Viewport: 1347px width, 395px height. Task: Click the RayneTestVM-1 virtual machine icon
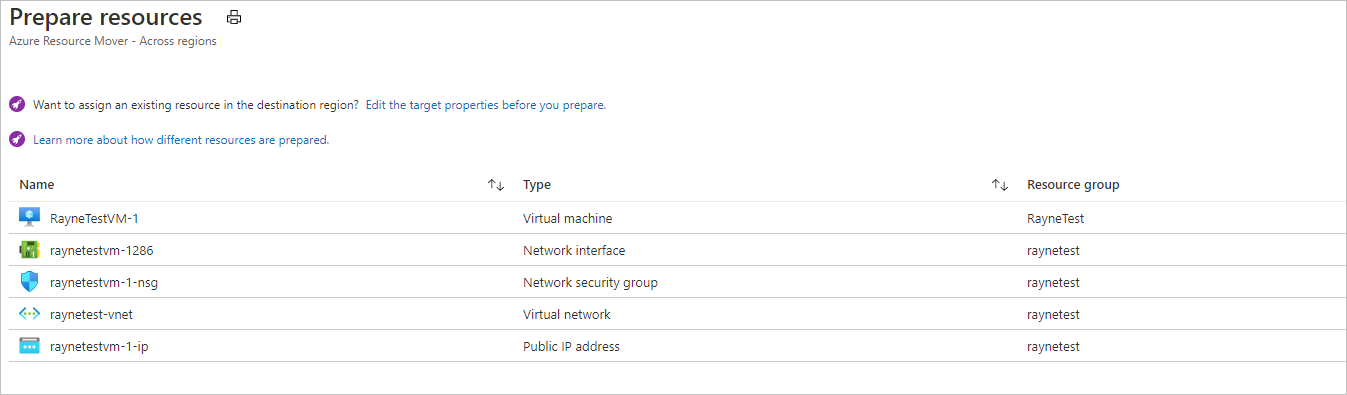click(29, 218)
